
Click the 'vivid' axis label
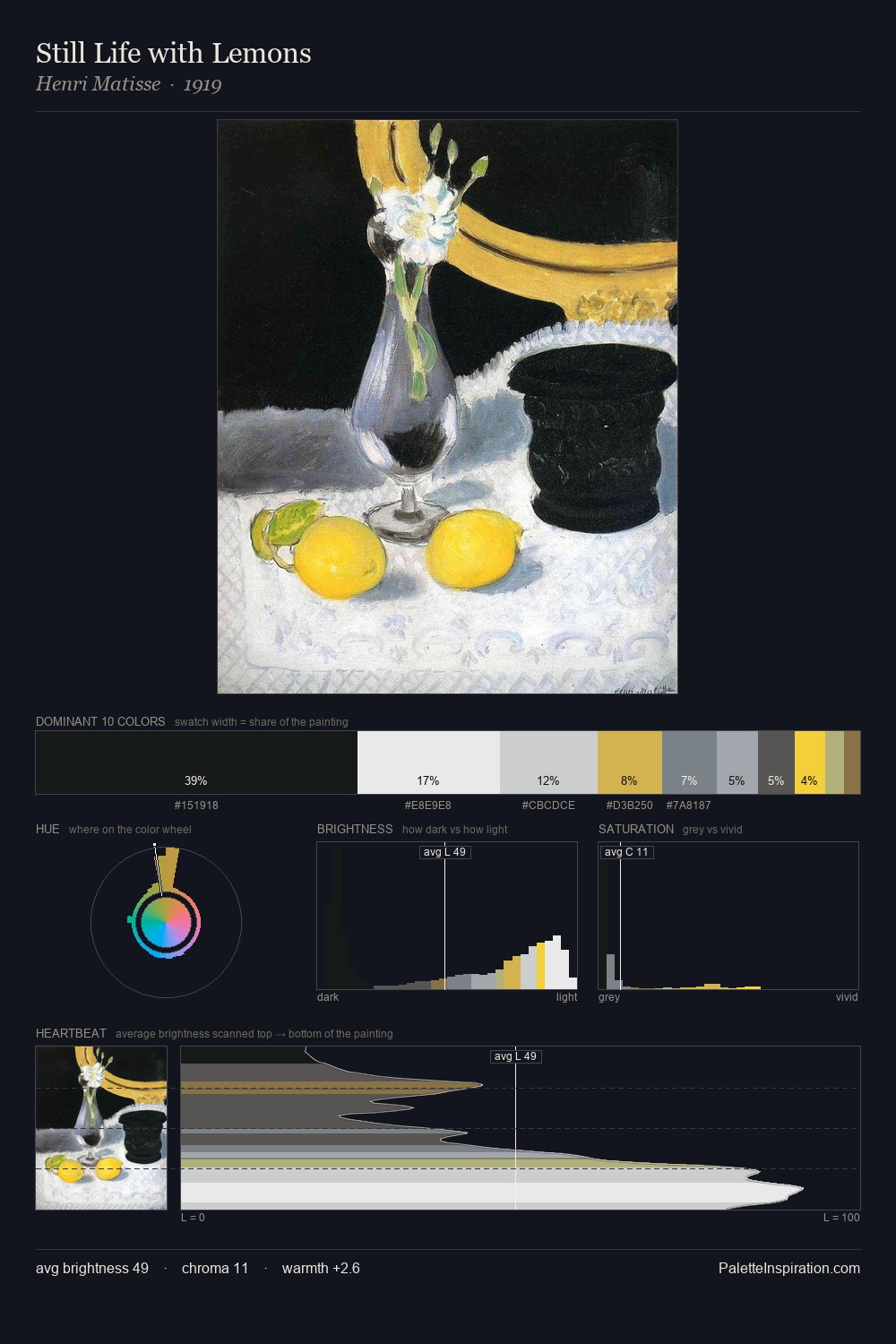coord(847,997)
